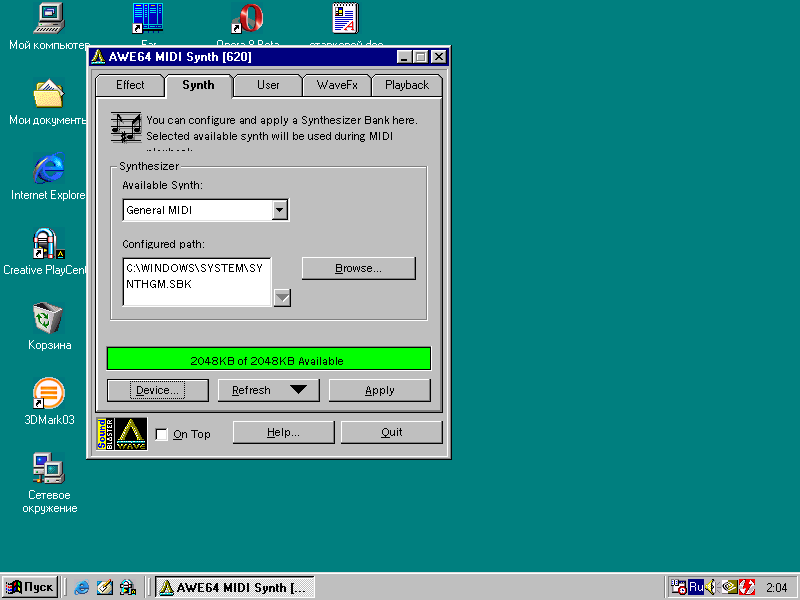The width and height of the screenshot is (800, 600).
Task: Click the PlayCenter icon in quick launch
Action: pos(128,587)
